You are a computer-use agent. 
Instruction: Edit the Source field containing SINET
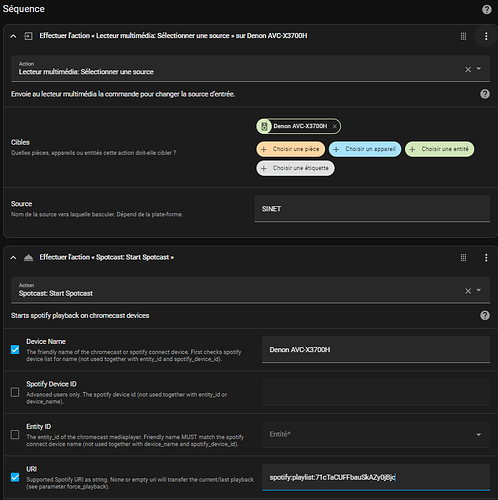click(372, 209)
